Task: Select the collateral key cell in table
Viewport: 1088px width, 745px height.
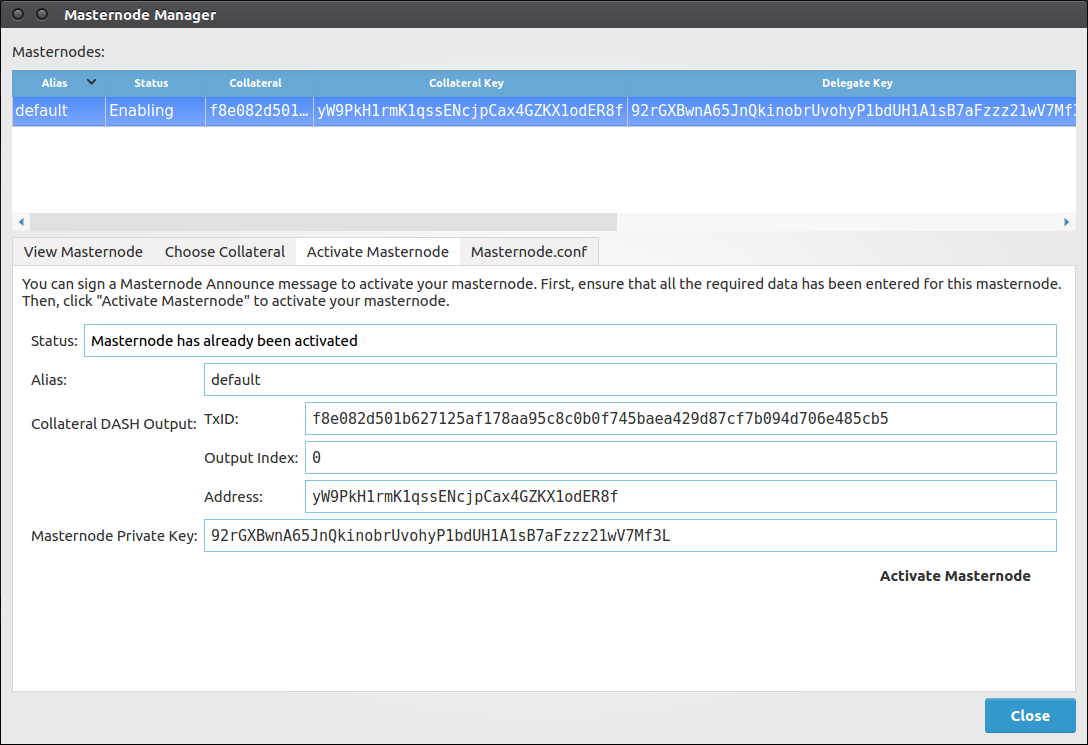Action: (470, 111)
